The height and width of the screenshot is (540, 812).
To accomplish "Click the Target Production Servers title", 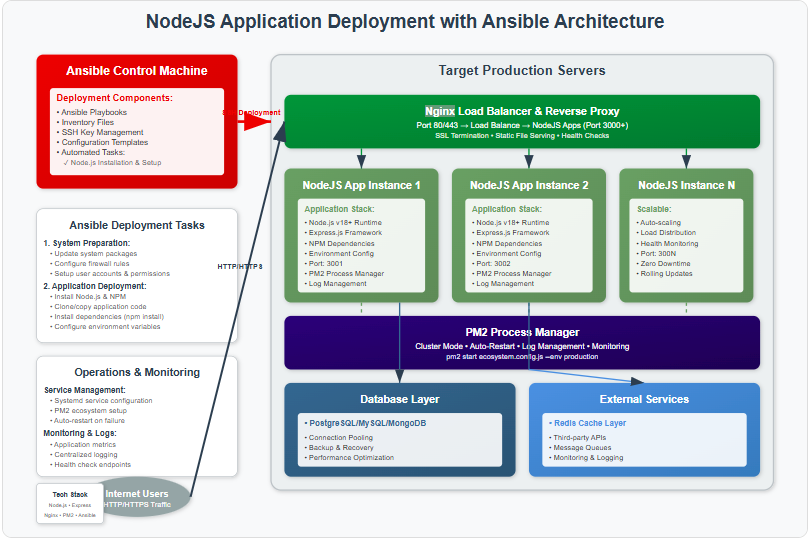I will pos(521,70).
